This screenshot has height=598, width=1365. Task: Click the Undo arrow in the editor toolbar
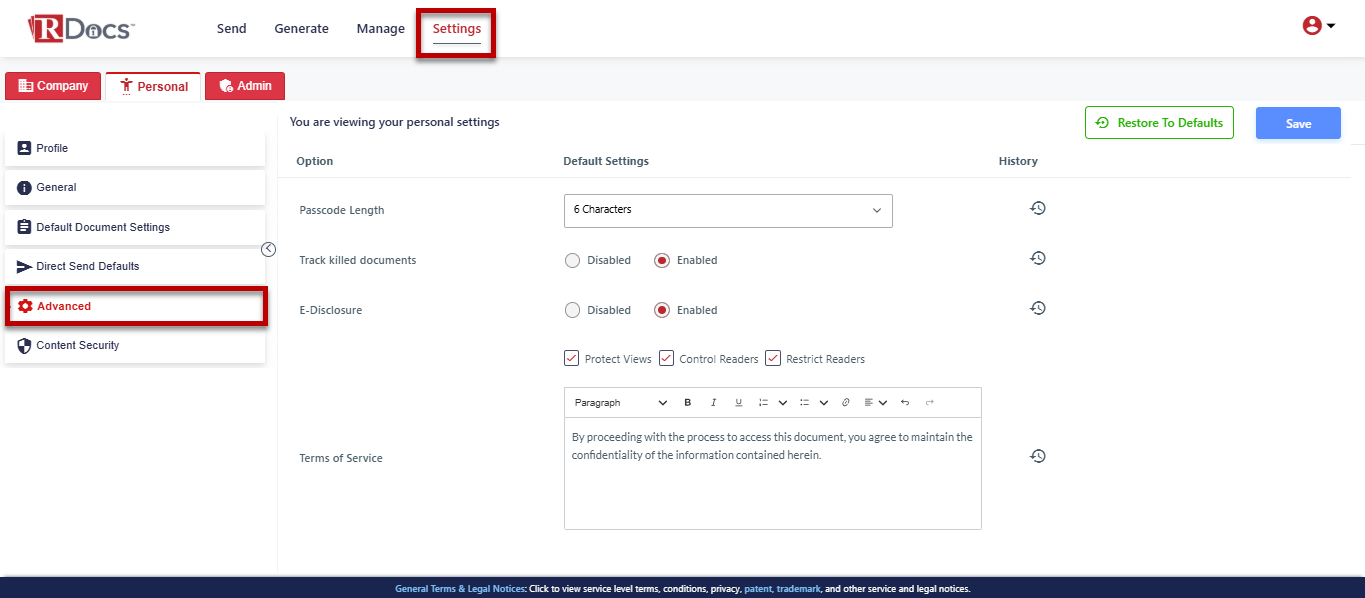click(905, 403)
